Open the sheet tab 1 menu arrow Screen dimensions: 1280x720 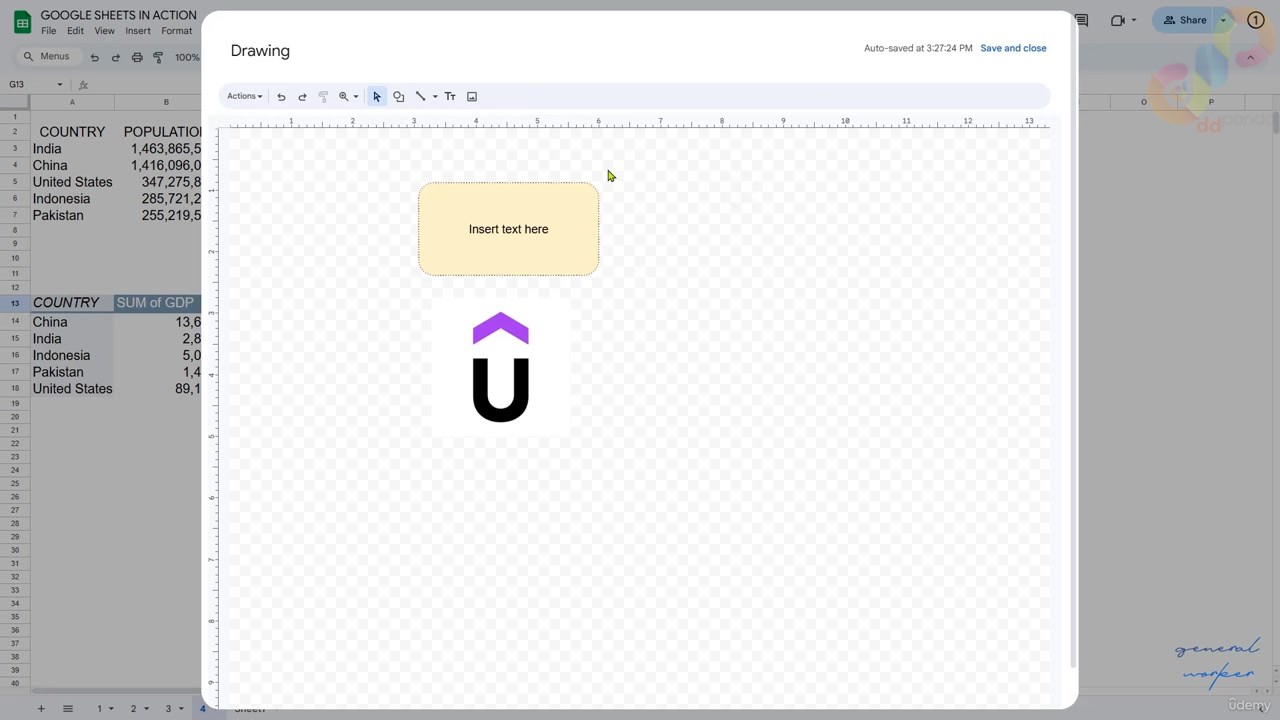112,709
